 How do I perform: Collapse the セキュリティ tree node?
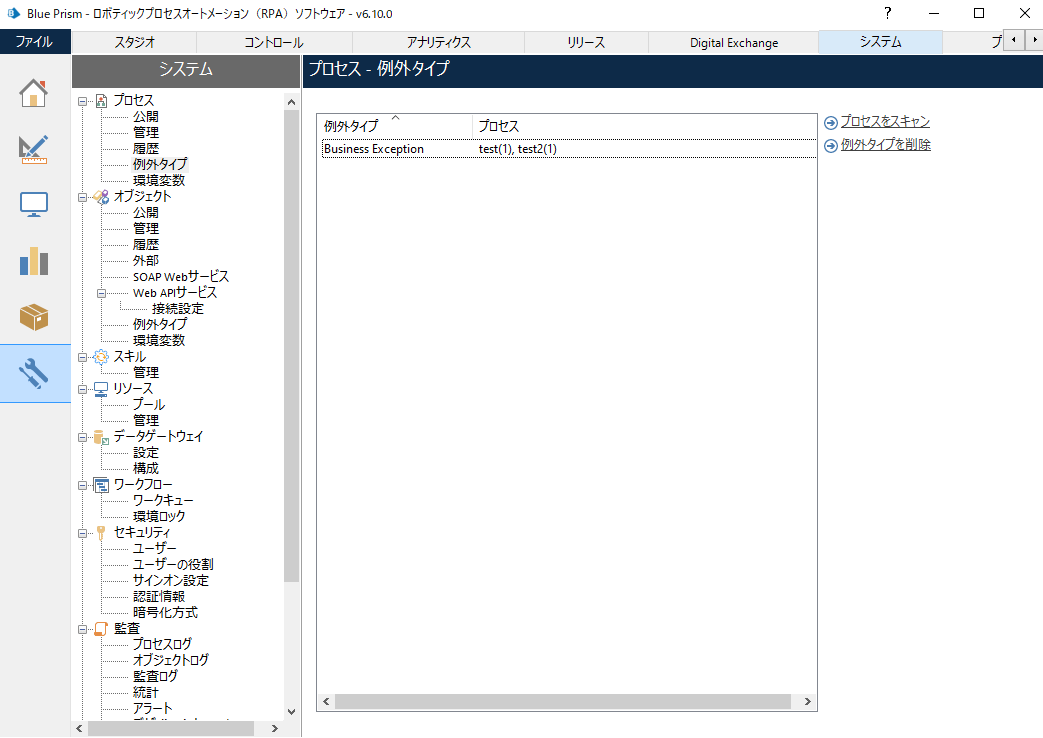82,533
